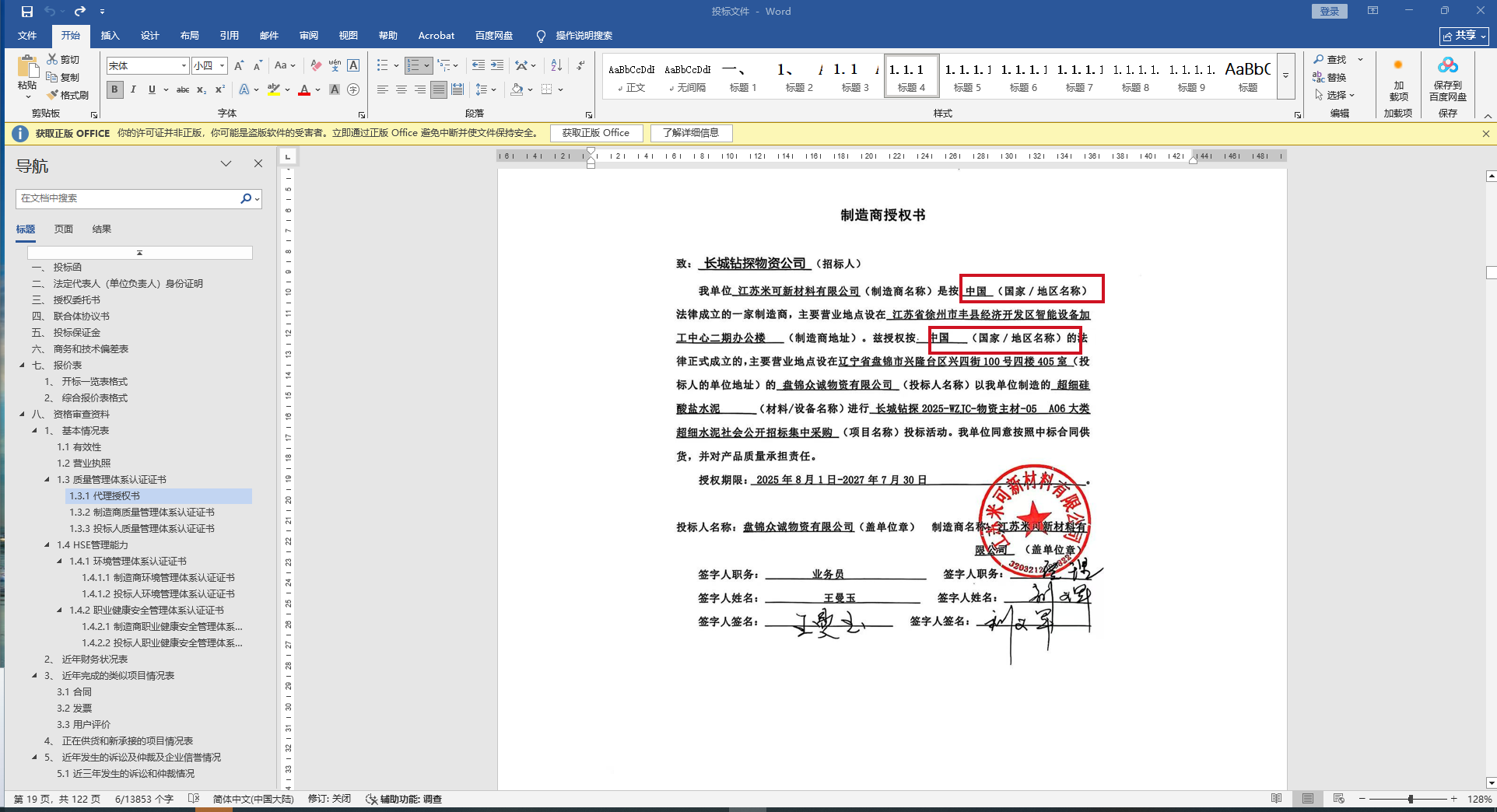The image size is (1497, 812).
Task: Decrease paragraph indent
Action: coord(478,66)
